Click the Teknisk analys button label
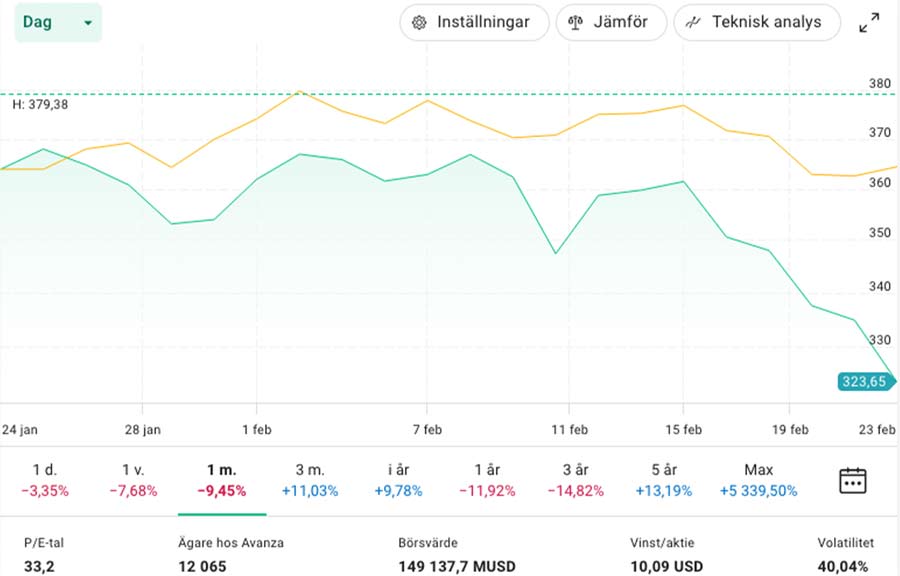This screenshot has width=900, height=576. pyautogui.click(x=767, y=23)
